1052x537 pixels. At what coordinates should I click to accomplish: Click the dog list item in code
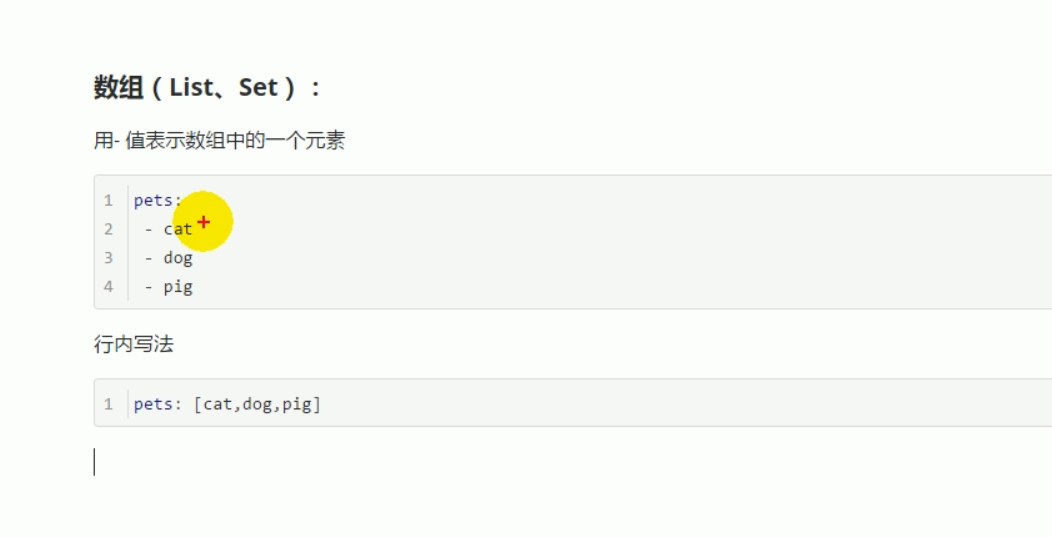pyautogui.click(x=178, y=258)
